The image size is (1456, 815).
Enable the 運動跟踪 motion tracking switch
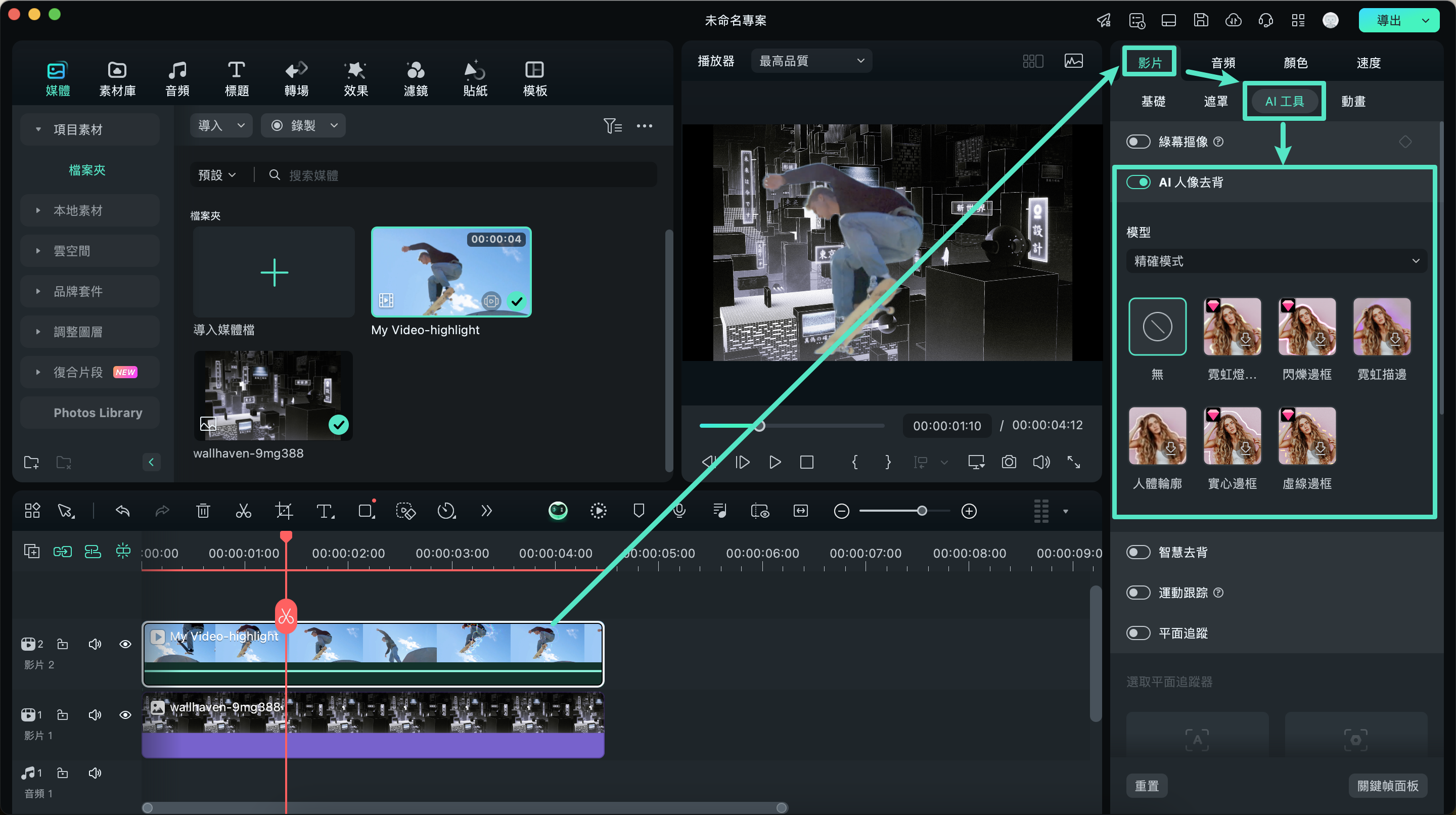(x=1138, y=593)
